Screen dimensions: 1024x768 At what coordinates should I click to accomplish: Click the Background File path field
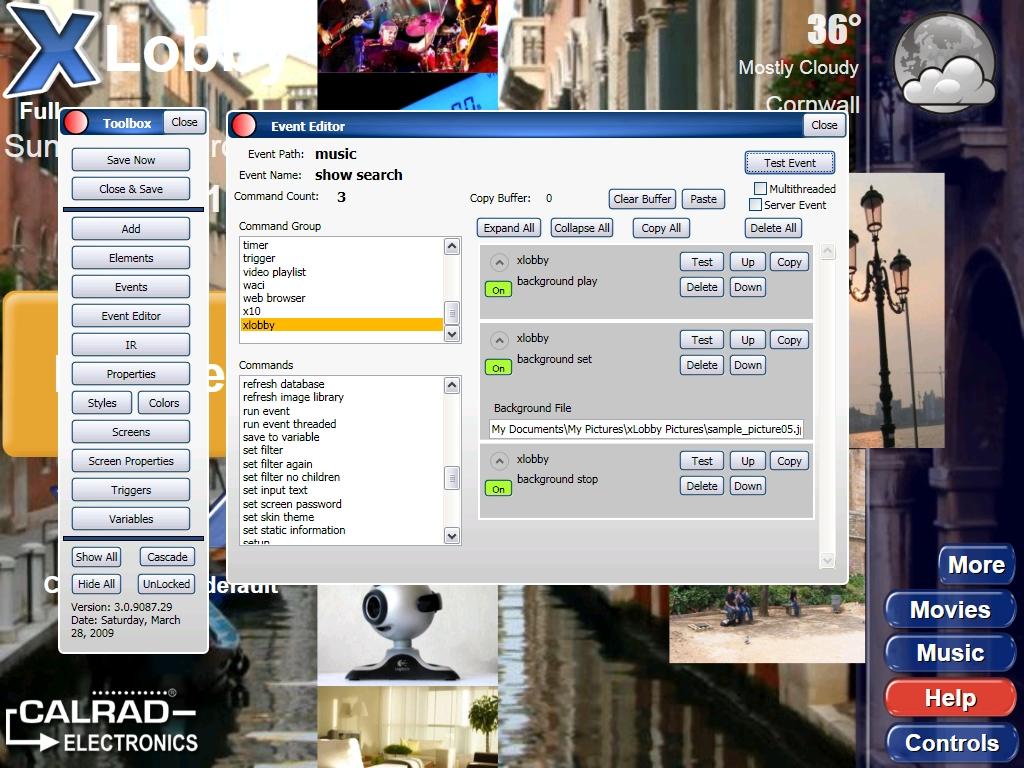(647, 429)
